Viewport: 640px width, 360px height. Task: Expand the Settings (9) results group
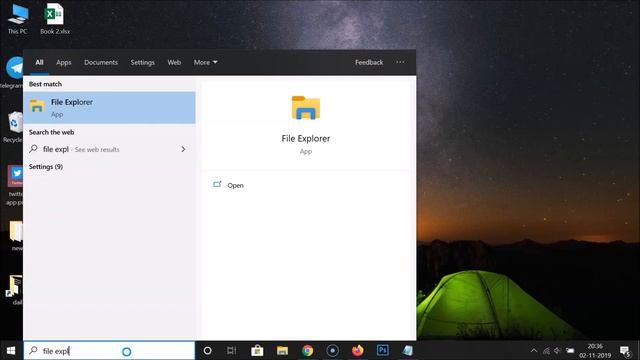point(46,167)
